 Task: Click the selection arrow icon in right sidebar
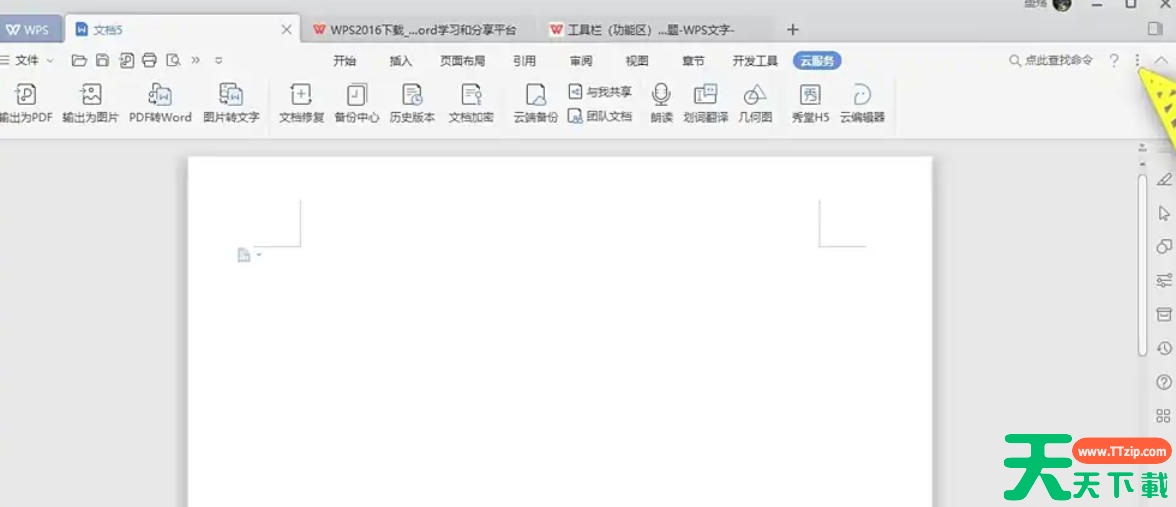point(1164,213)
